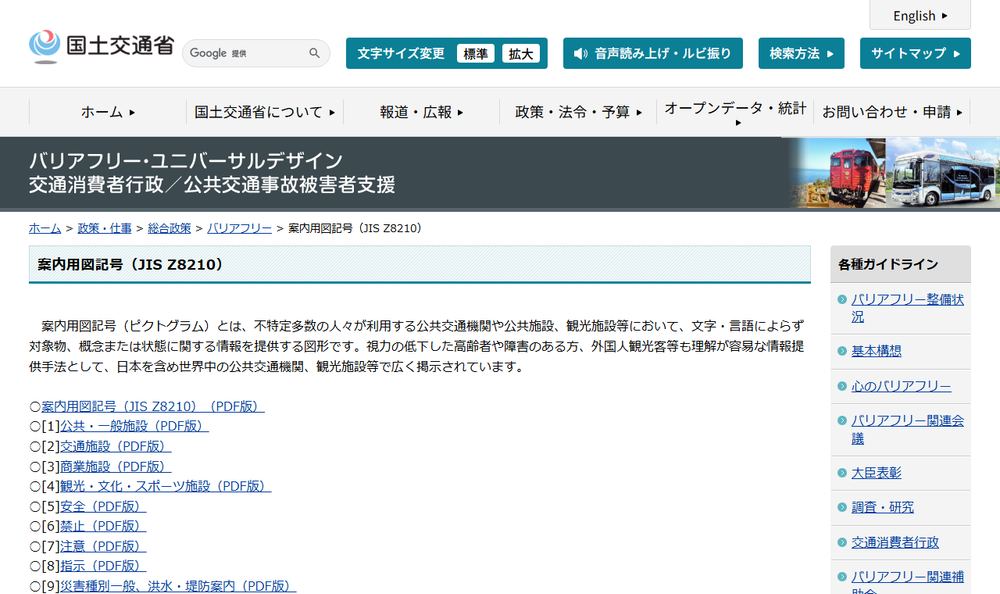Image resolution: width=1000 pixels, height=594 pixels.
Task: Click the bullet icon beside 交通消費者行政
Action: (842, 542)
